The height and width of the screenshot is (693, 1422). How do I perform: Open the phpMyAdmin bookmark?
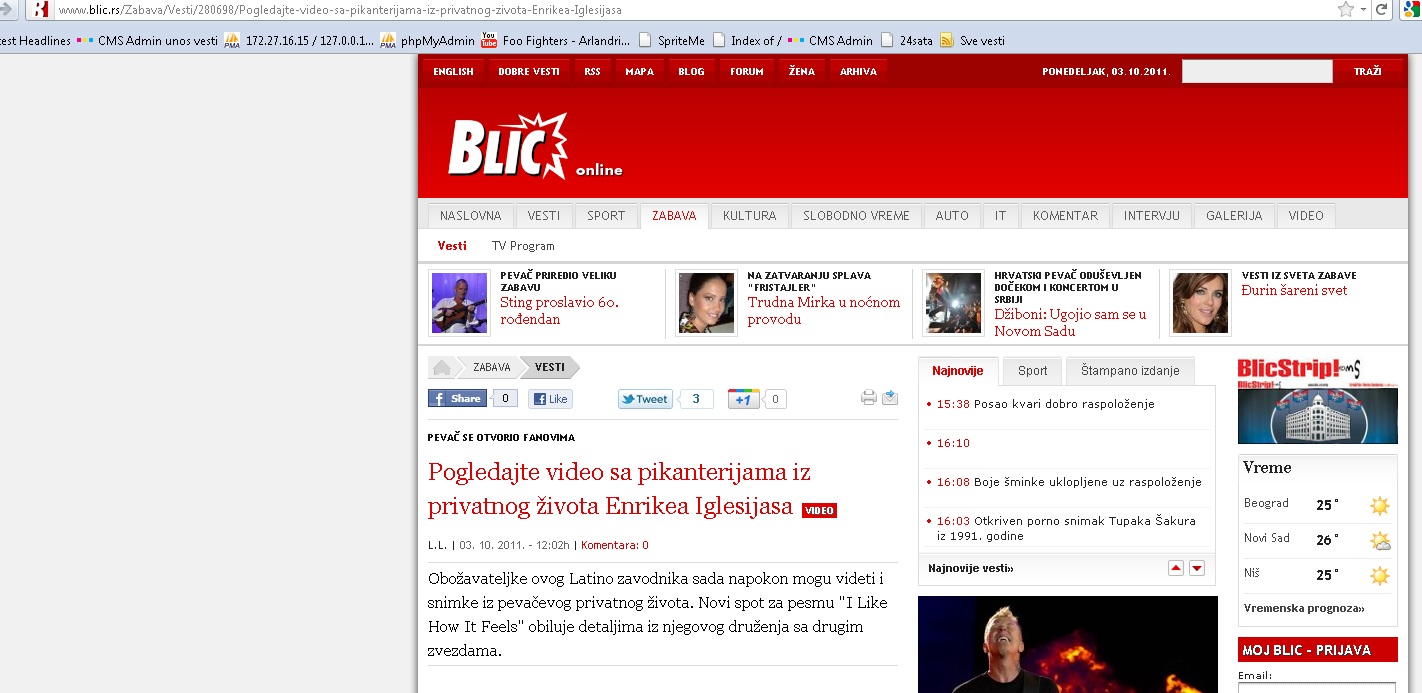coord(436,41)
